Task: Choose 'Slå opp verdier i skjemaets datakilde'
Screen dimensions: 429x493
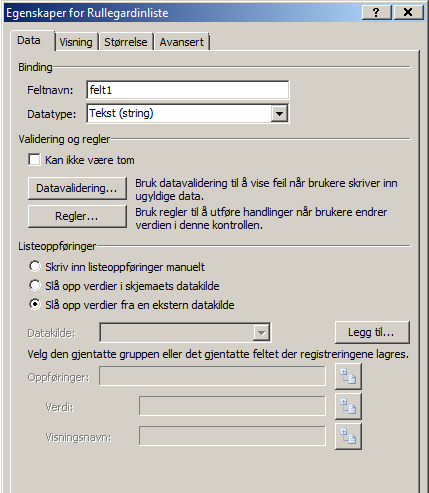Action: [35, 286]
